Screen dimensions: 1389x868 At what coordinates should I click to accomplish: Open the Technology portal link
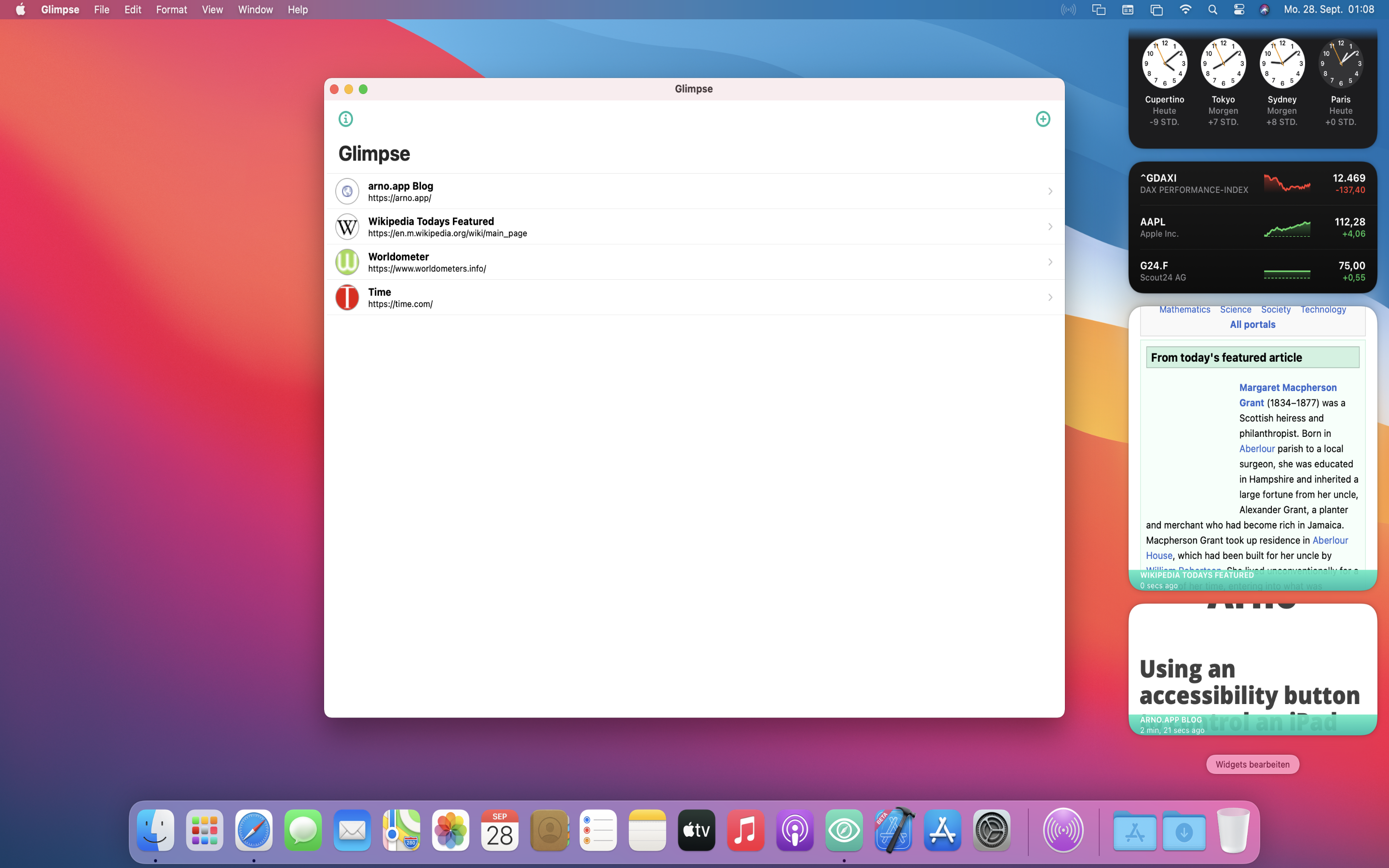pyautogui.click(x=1323, y=310)
